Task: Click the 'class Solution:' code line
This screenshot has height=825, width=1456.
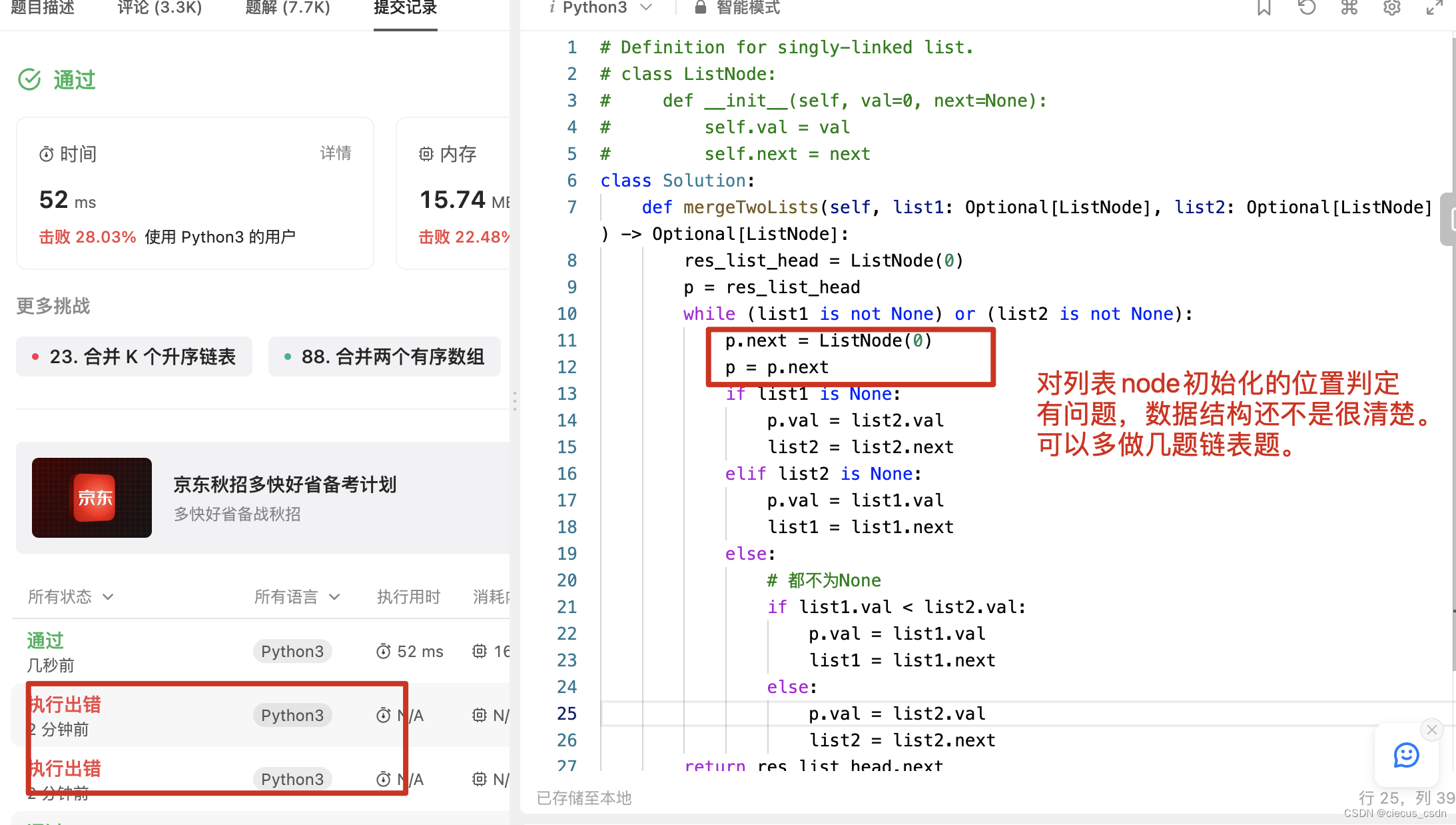Action: (677, 181)
